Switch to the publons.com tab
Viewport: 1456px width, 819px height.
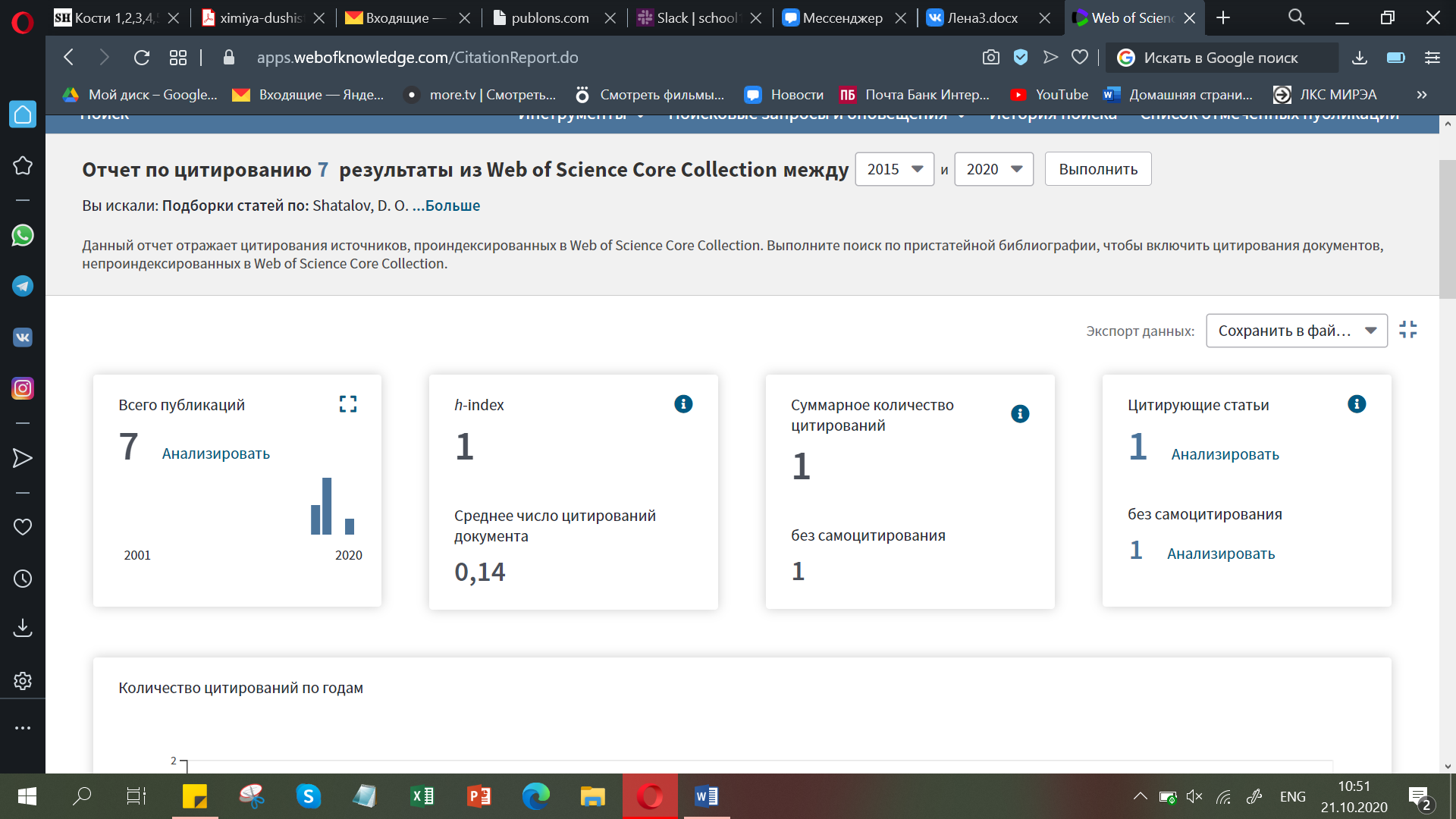coord(549,18)
